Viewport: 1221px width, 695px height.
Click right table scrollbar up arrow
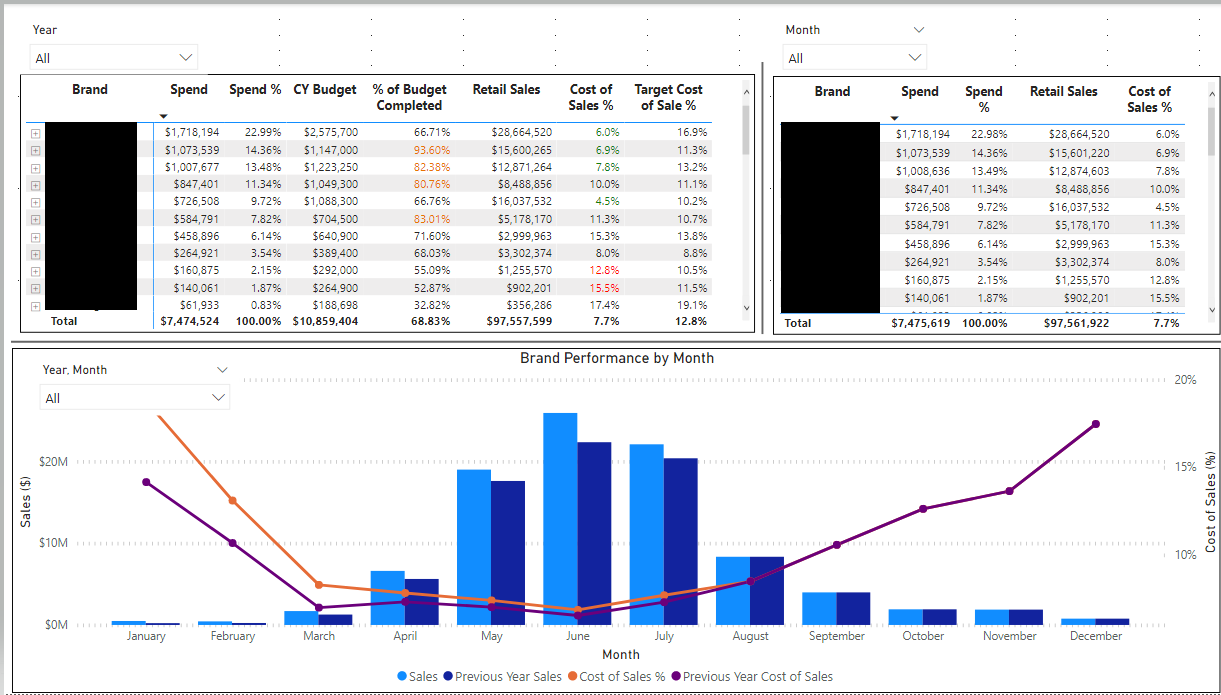click(1214, 92)
